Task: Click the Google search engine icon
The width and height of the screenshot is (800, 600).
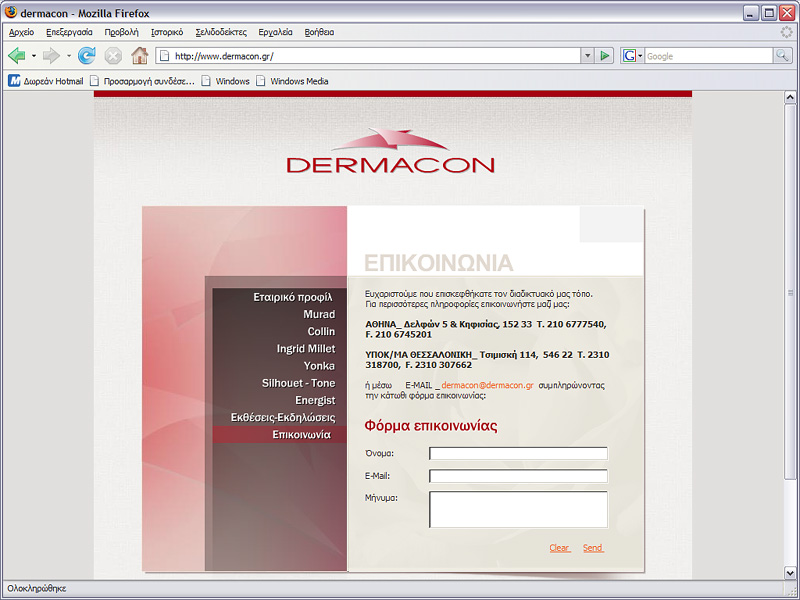Action: 629,56
